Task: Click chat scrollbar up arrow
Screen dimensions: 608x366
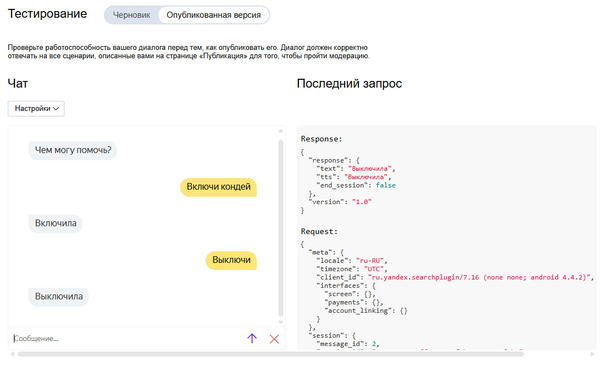Action: click(x=281, y=131)
